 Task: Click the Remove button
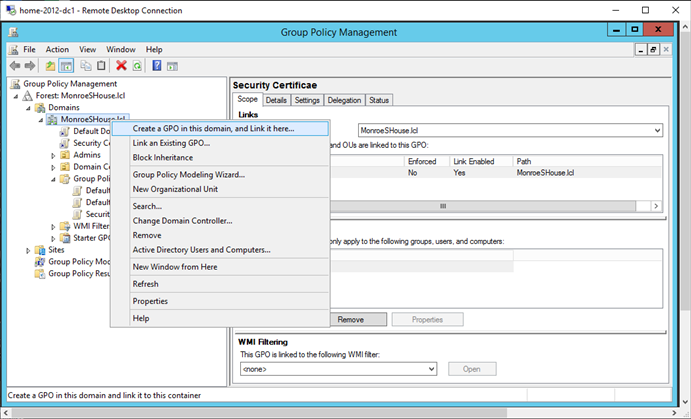pos(350,319)
